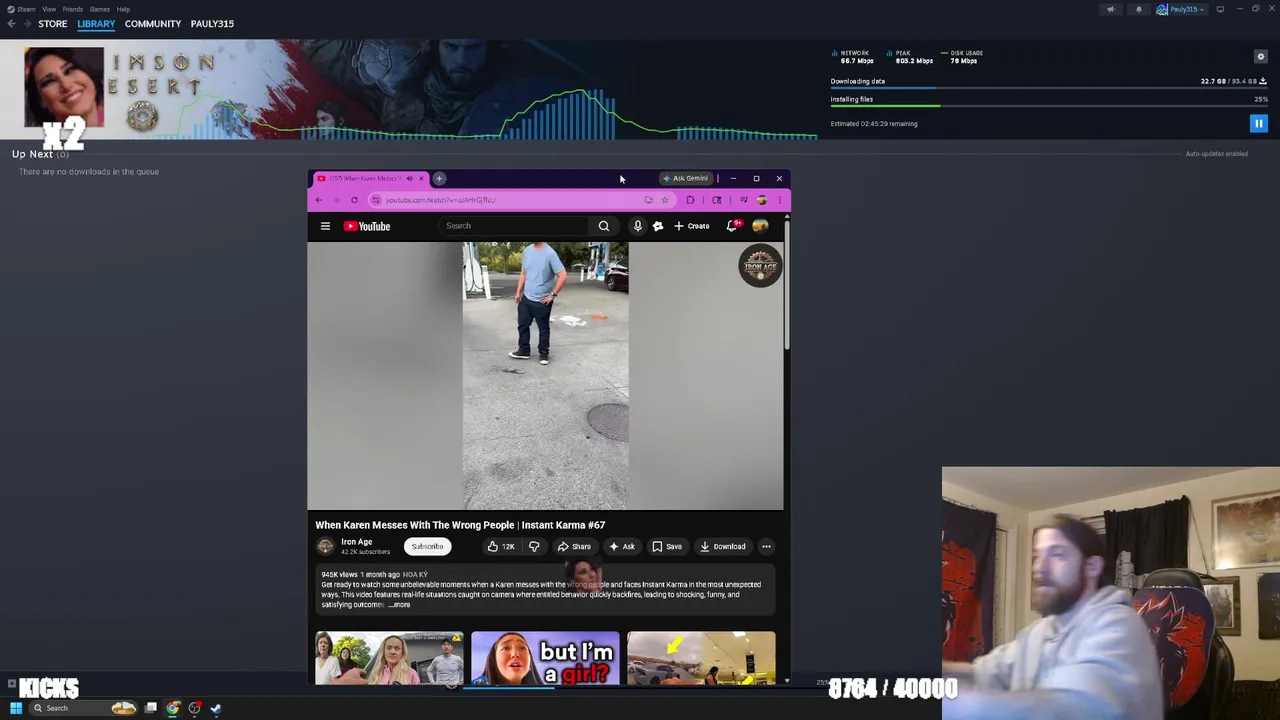Mute the YouTube tab audio icon
This screenshot has width=1280, height=720.
(x=409, y=179)
